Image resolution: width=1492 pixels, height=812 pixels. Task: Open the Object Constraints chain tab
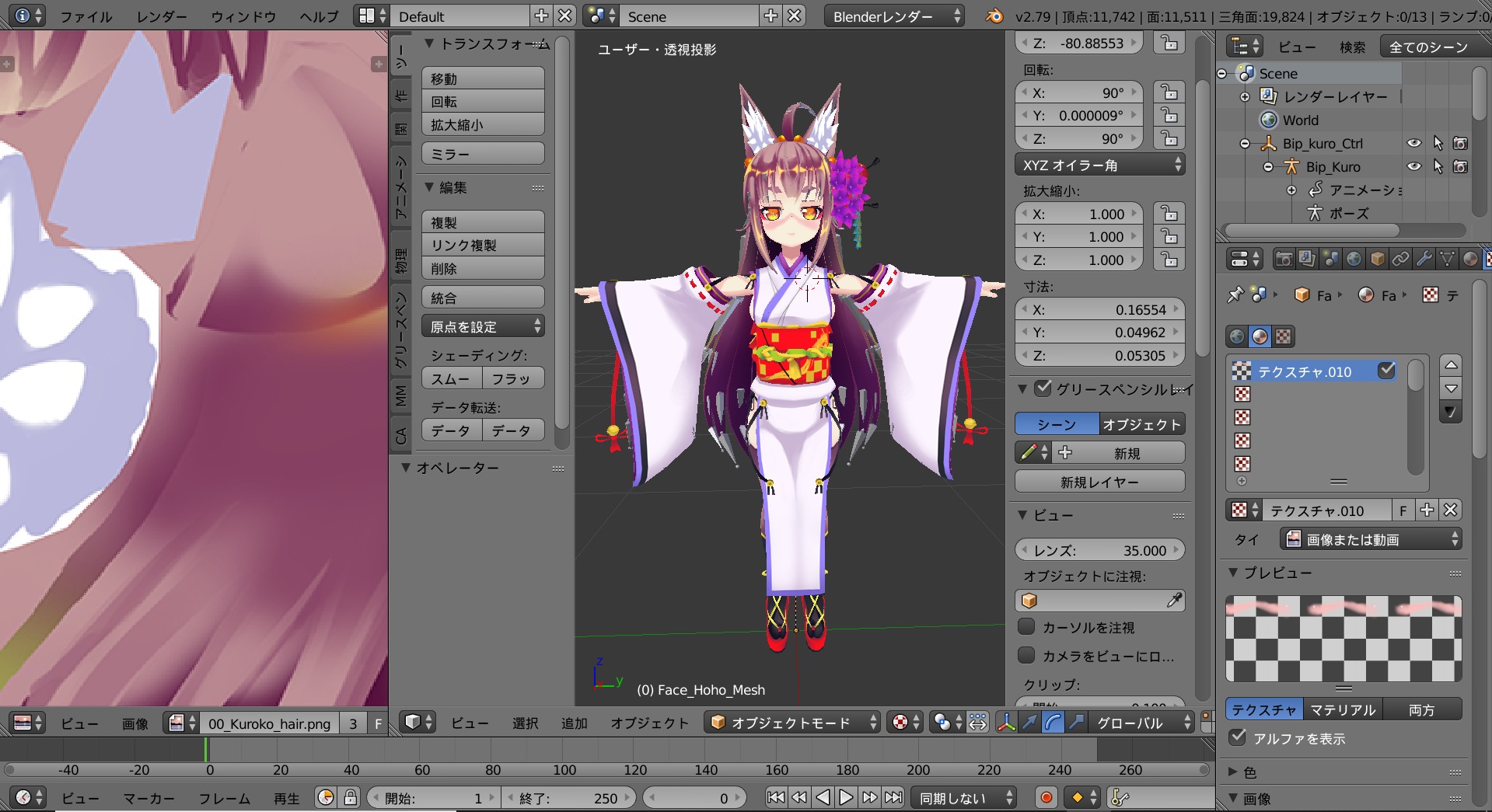pos(1400,259)
